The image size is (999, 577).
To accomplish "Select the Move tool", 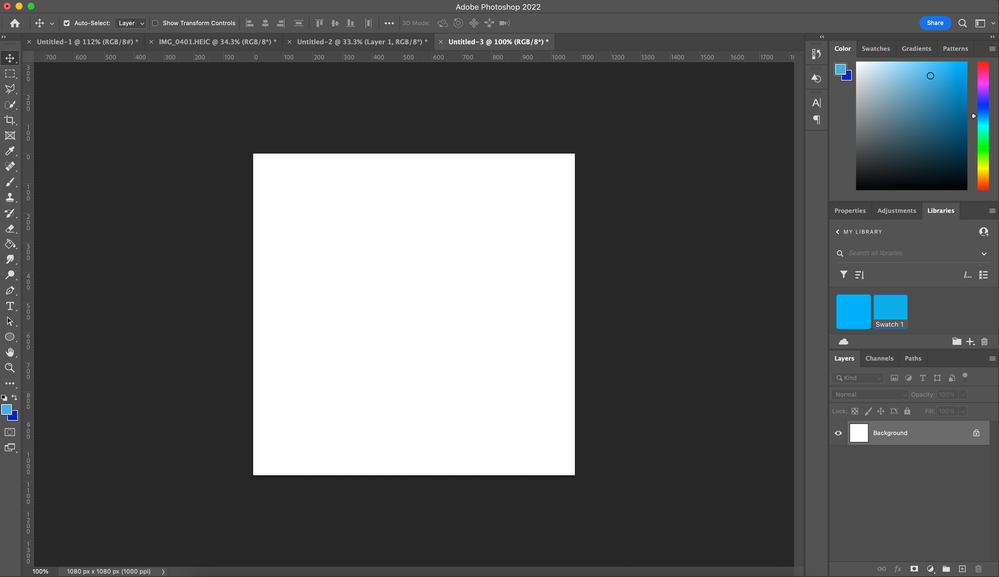I will point(11,57).
